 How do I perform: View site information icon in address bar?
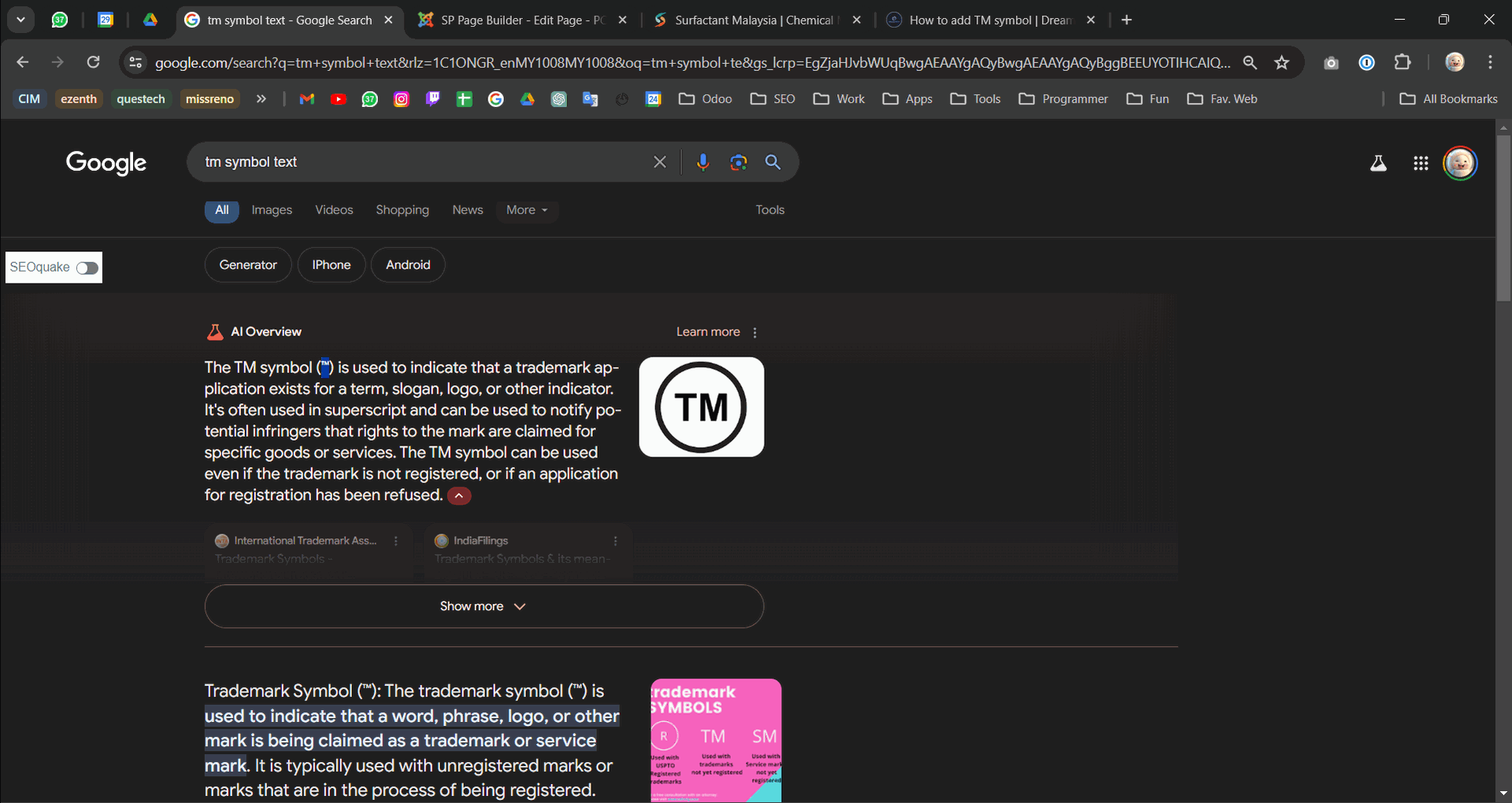pos(135,62)
